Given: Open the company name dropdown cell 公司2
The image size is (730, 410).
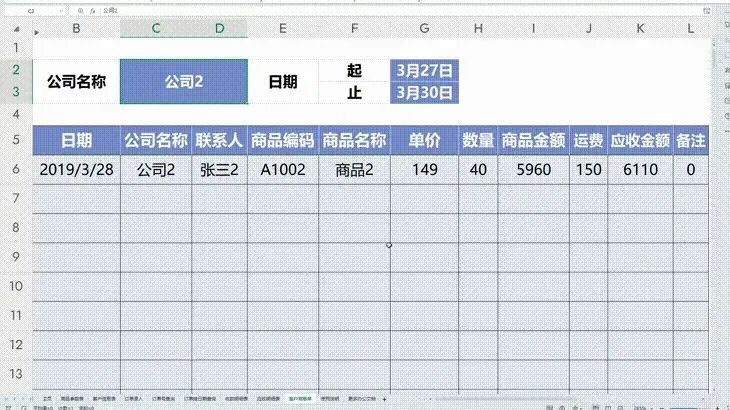Looking at the screenshot, I should 184,82.
